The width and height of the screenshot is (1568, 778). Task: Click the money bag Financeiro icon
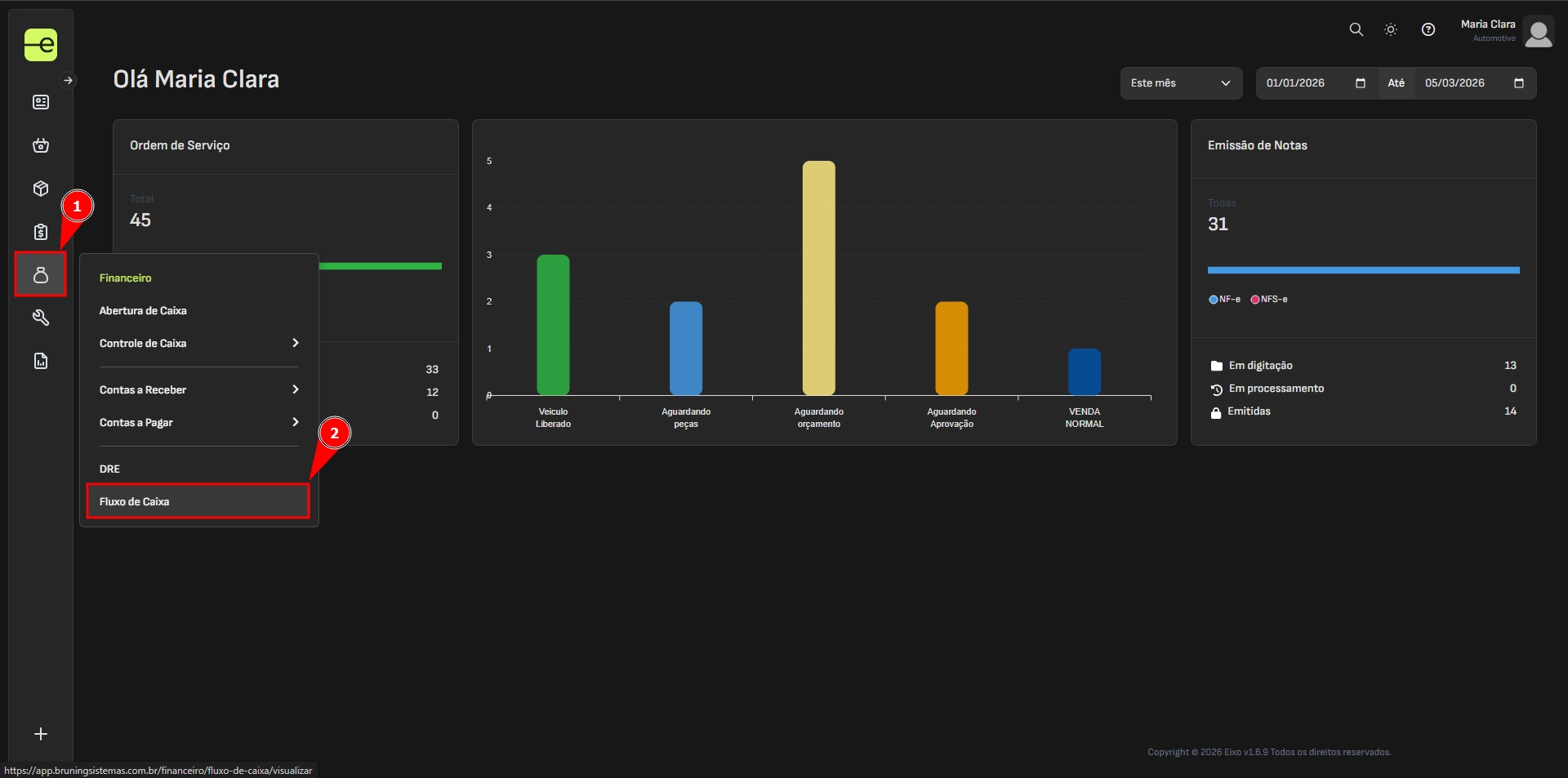tap(41, 275)
